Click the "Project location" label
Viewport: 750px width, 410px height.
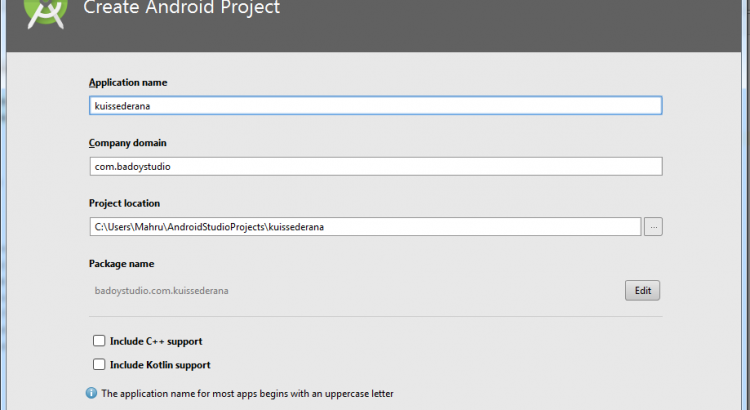[x=125, y=203]
